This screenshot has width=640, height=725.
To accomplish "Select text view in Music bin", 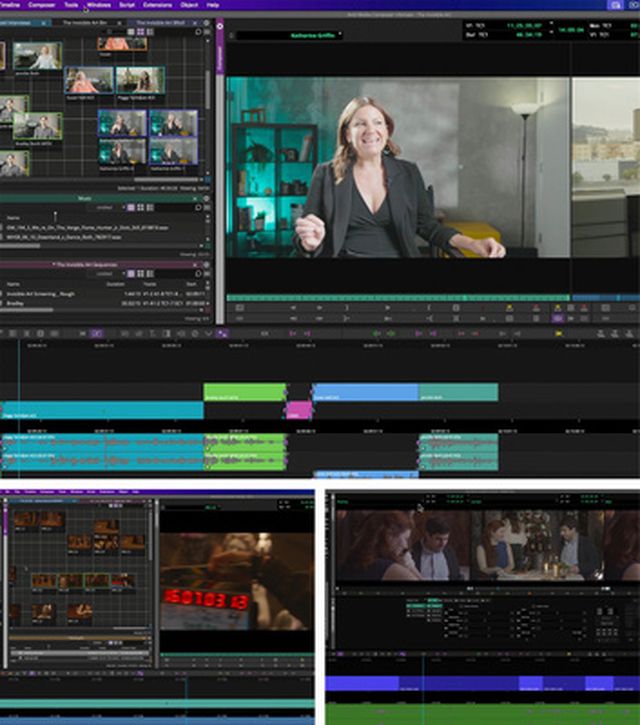I will [x=131, y=208].
